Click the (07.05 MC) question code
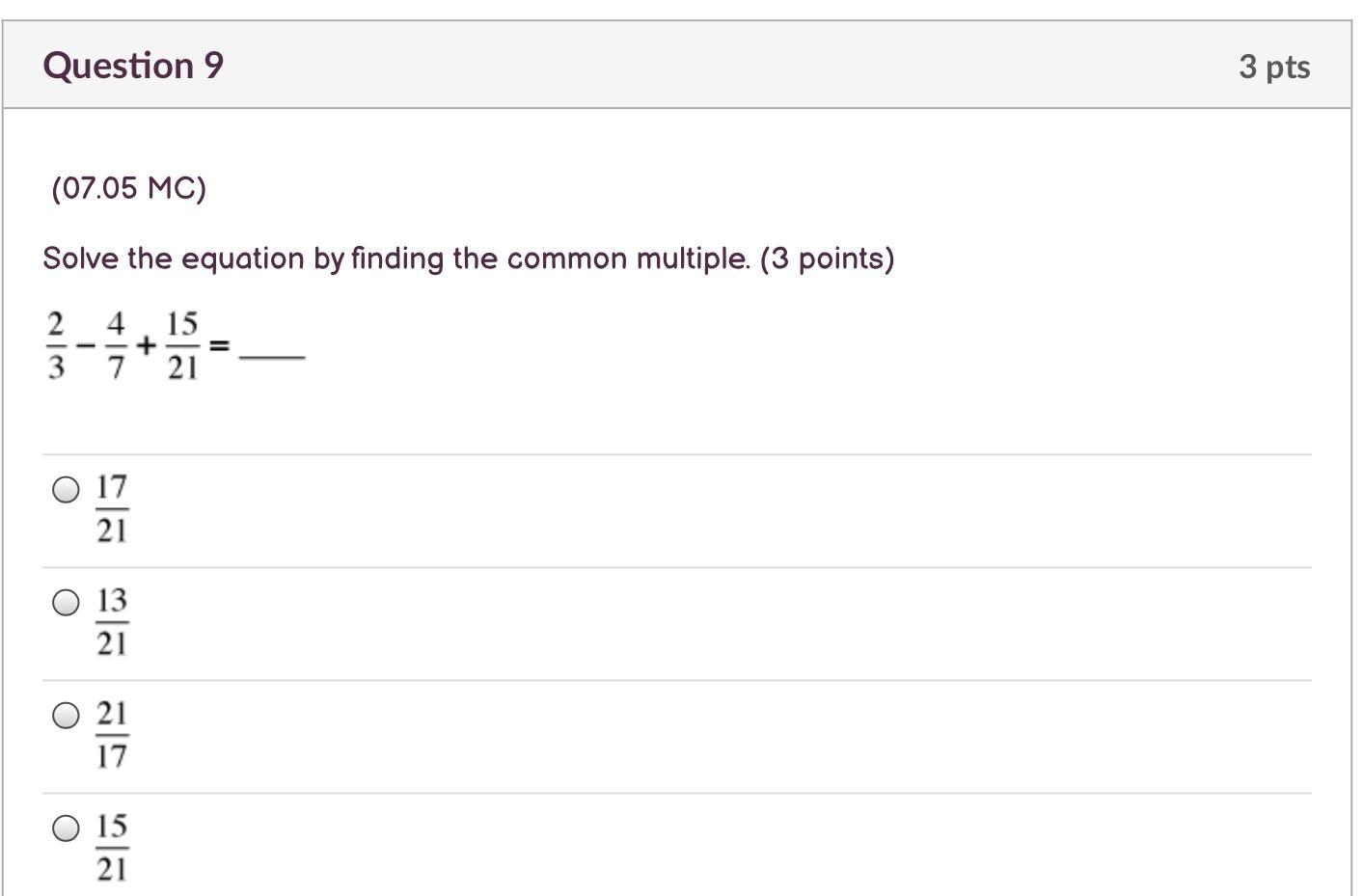 (129, 188)
